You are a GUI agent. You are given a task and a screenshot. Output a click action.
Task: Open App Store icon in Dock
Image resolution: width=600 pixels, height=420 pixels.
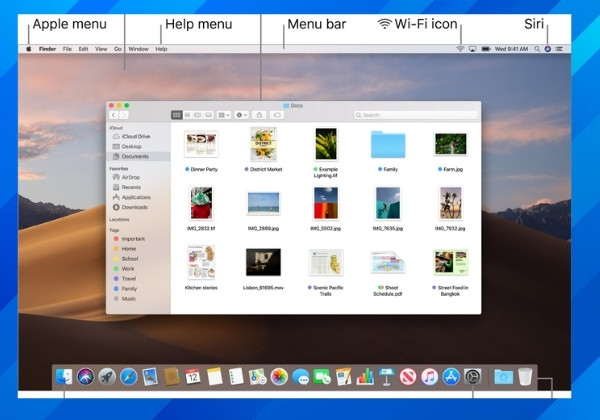(451, 377)
